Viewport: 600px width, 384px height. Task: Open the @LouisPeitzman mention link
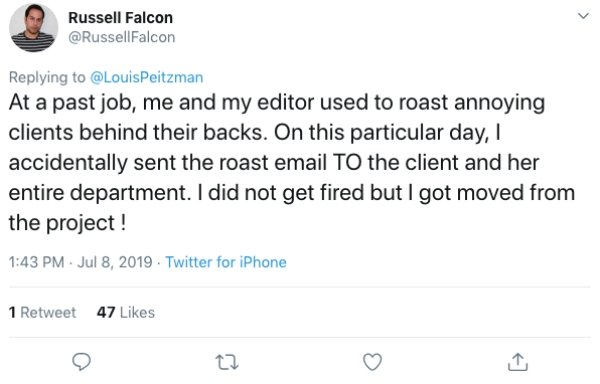coord(146,77)
